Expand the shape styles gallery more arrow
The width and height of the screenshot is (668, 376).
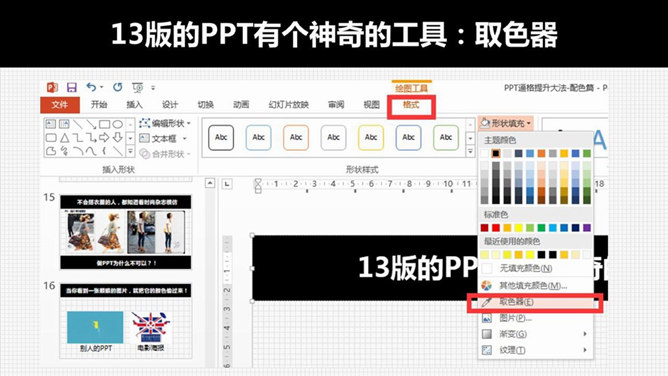coord(470,151)
